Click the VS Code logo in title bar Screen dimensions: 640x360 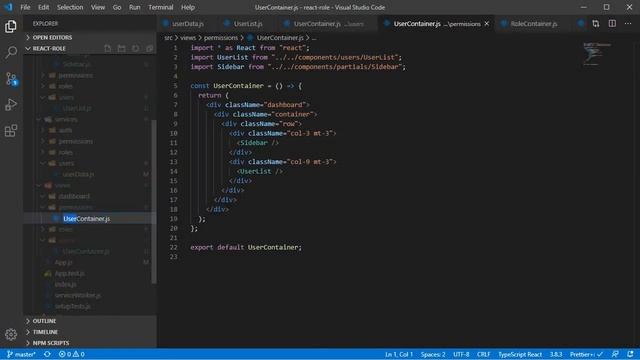click(9, 7)
